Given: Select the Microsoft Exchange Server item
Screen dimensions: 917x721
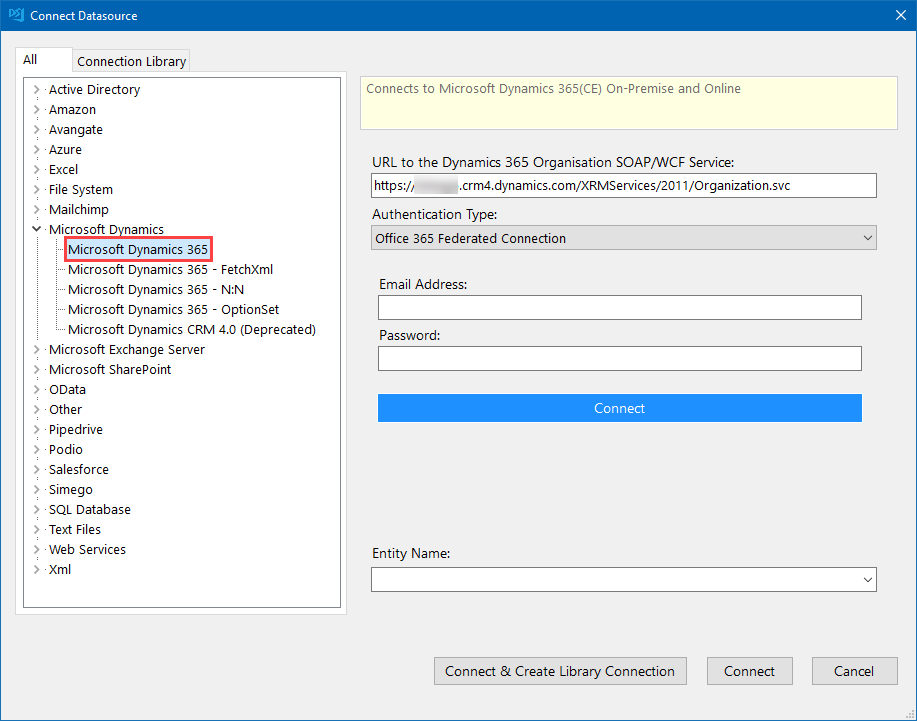Looking at the screenshot, I should (126, 349).
